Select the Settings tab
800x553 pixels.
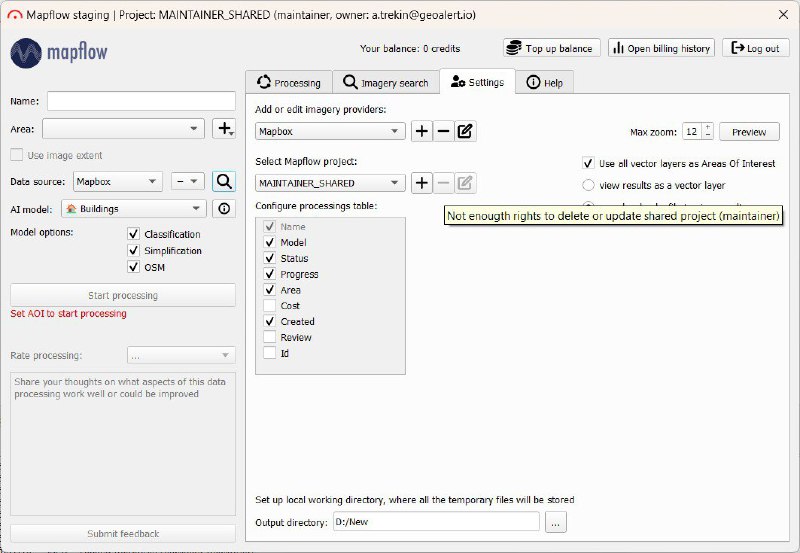pyautogui.click(x=477, y=82)
